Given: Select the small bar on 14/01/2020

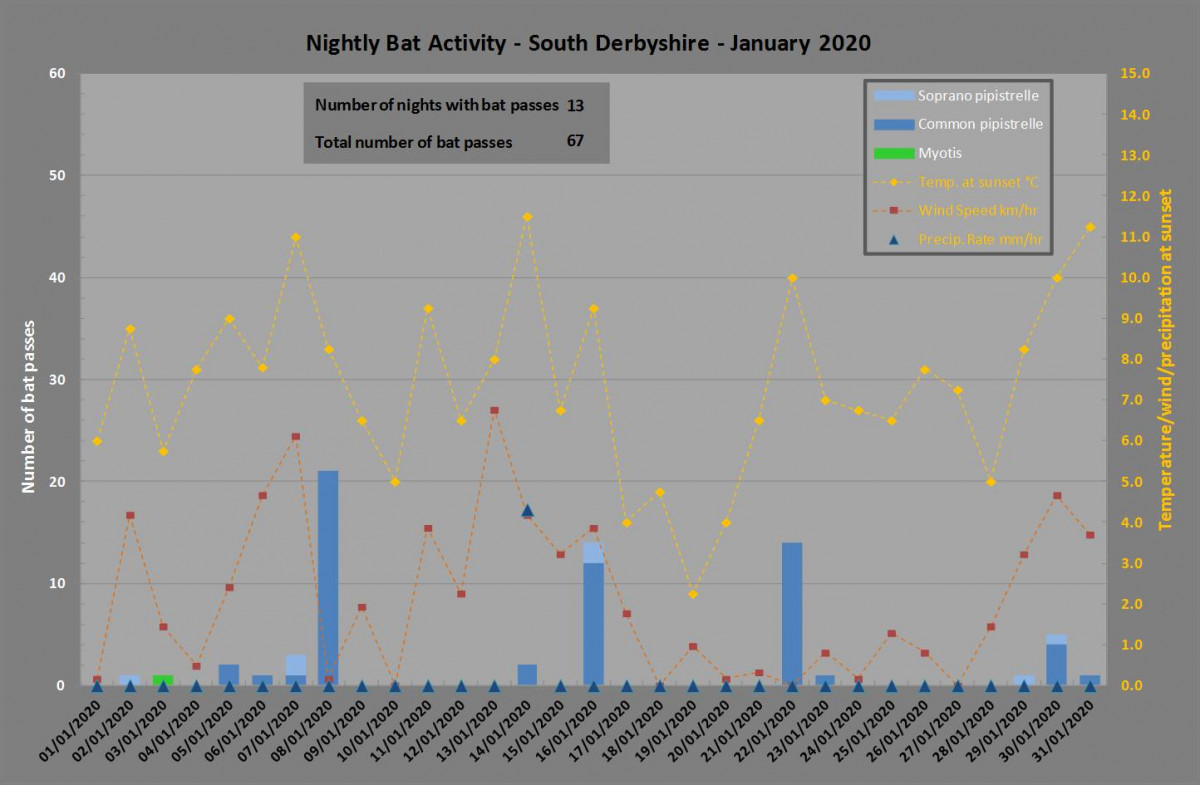Looking at the screenshot, I should pos(527,675).
